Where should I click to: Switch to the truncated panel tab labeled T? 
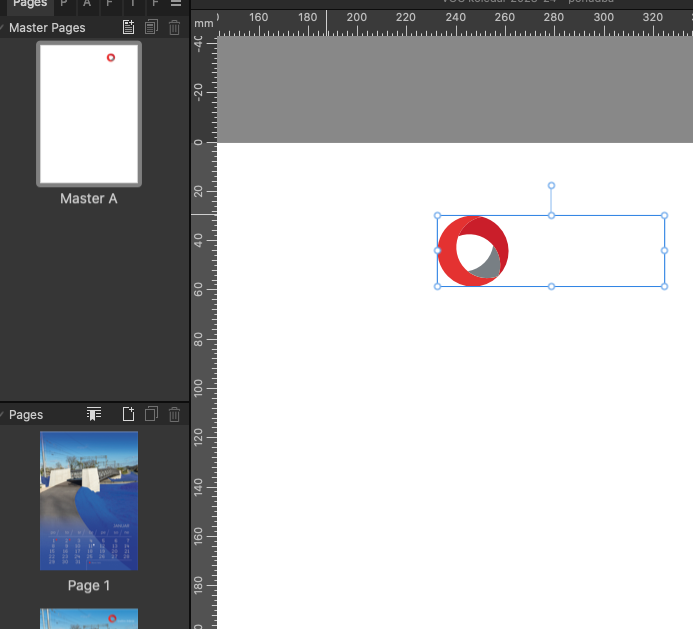[133, 4]
